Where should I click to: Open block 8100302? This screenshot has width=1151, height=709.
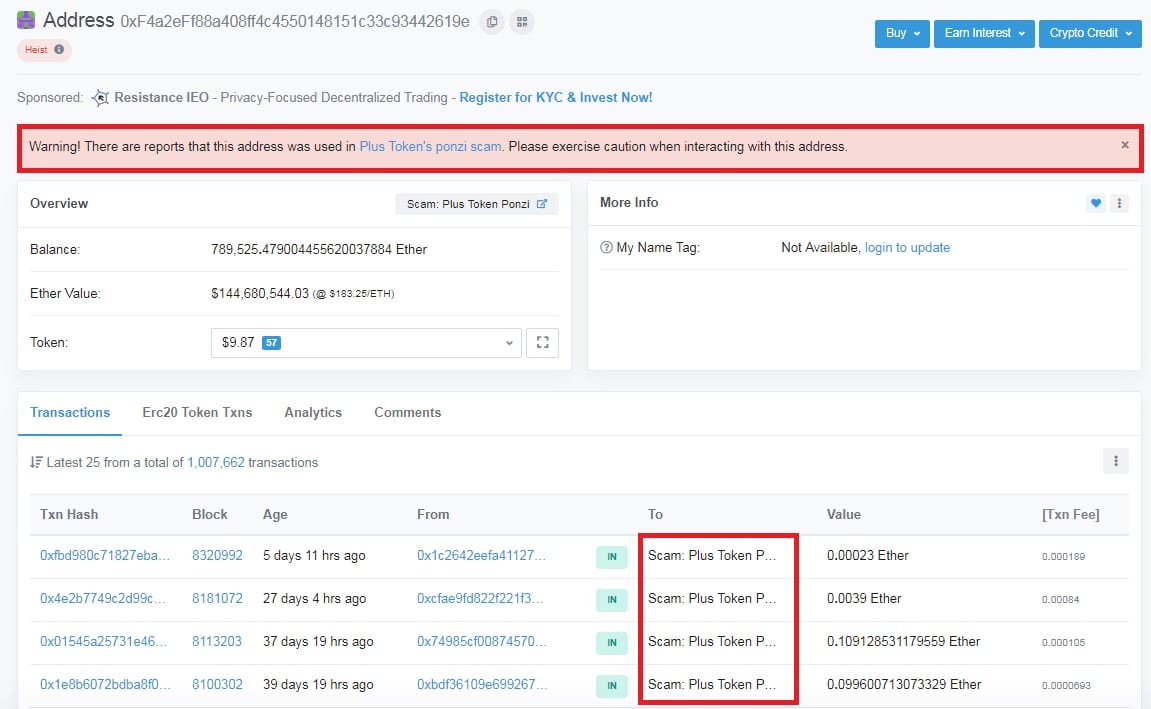[217, 684]
